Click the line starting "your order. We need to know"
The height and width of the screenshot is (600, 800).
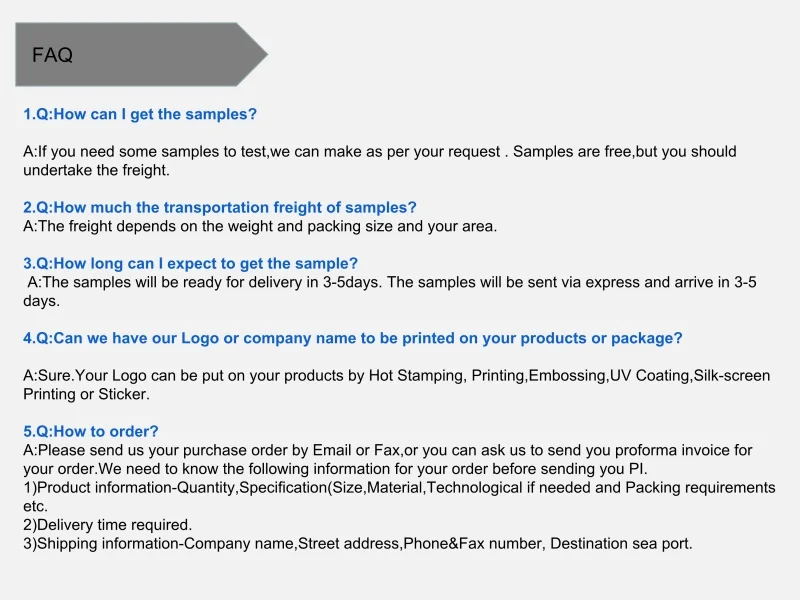tap(335, 468)
